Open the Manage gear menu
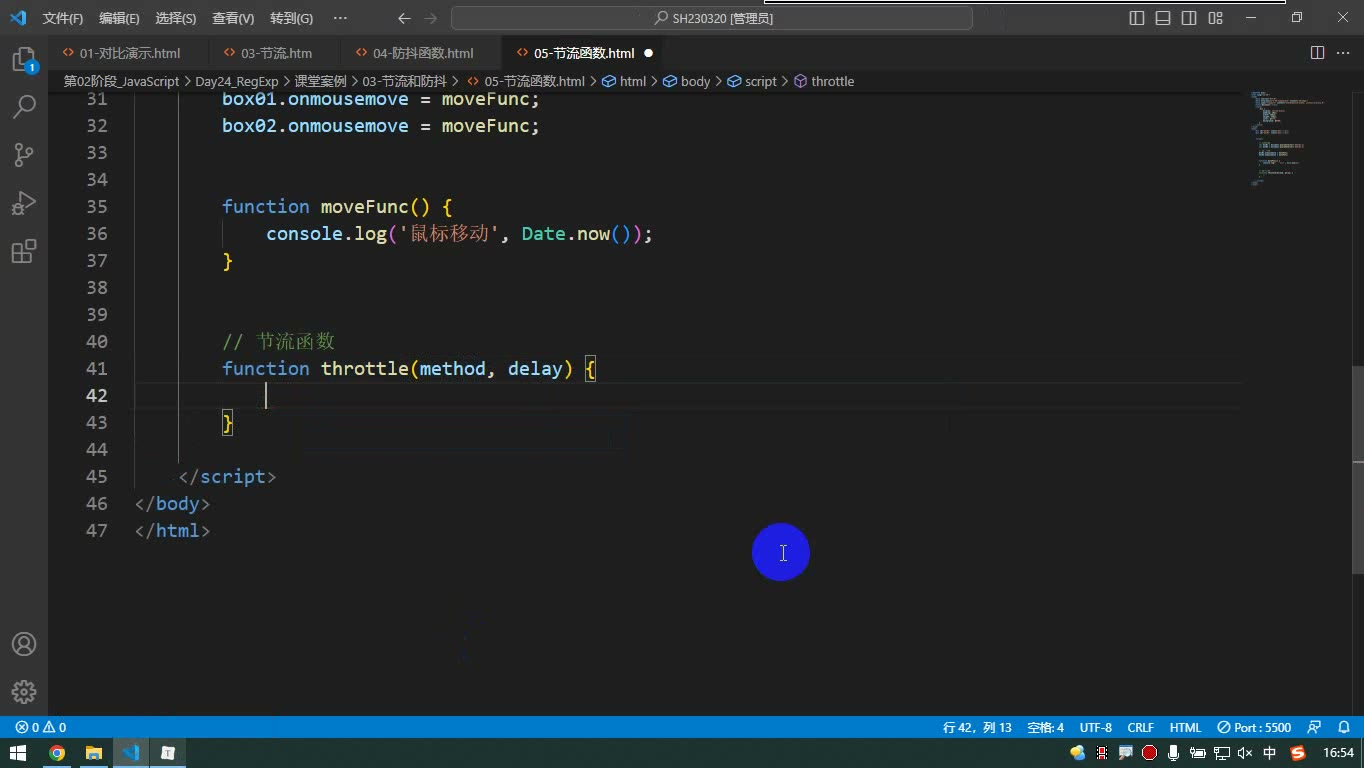Screen dimensions: 1364x768 click(24, 692)
